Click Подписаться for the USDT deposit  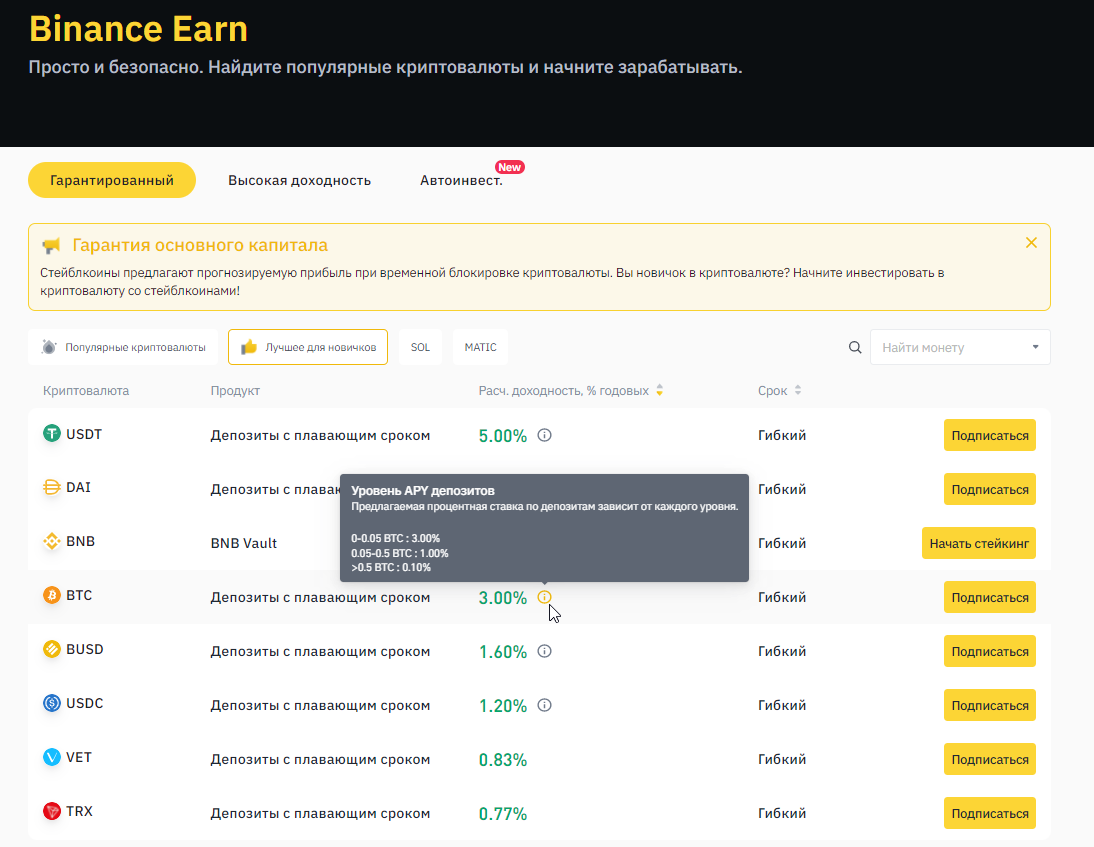tap(989, 435)
